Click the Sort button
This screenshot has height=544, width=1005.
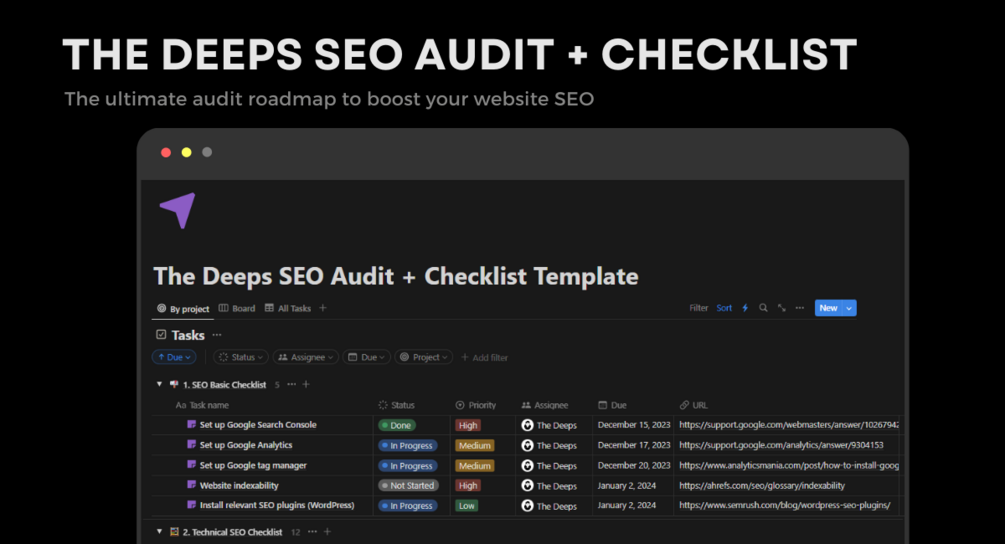724,308
